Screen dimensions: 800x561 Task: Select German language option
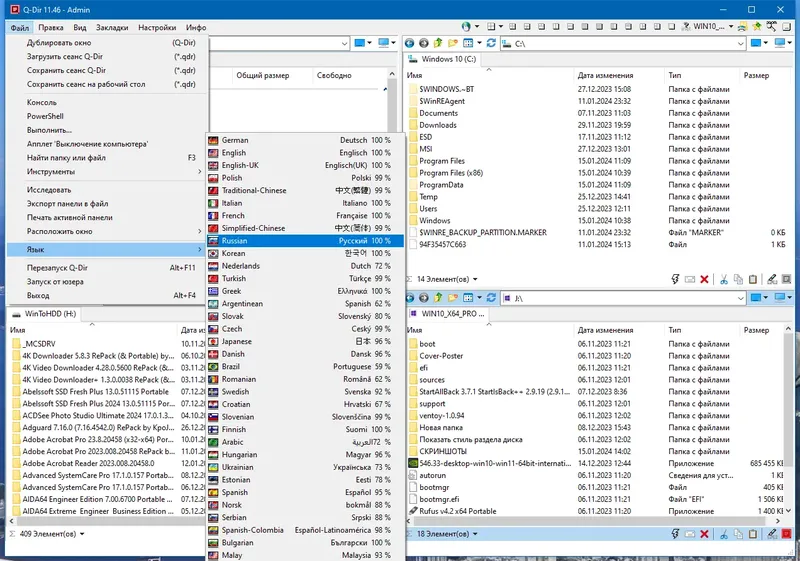pyautogui.click(x=305, y=140)
